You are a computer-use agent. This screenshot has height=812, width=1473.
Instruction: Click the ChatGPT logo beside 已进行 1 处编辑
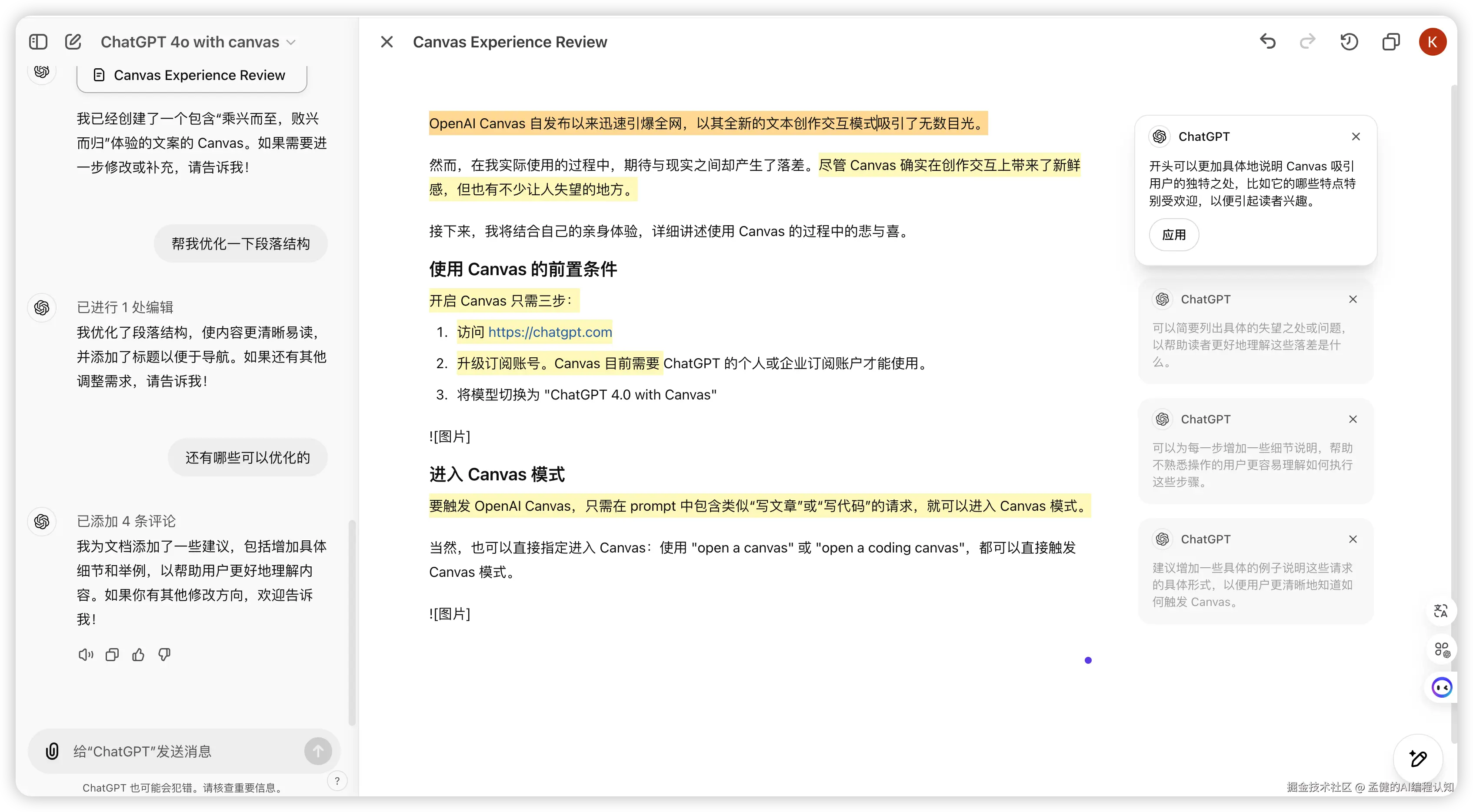pyautogui.click(x=42, y=308)
